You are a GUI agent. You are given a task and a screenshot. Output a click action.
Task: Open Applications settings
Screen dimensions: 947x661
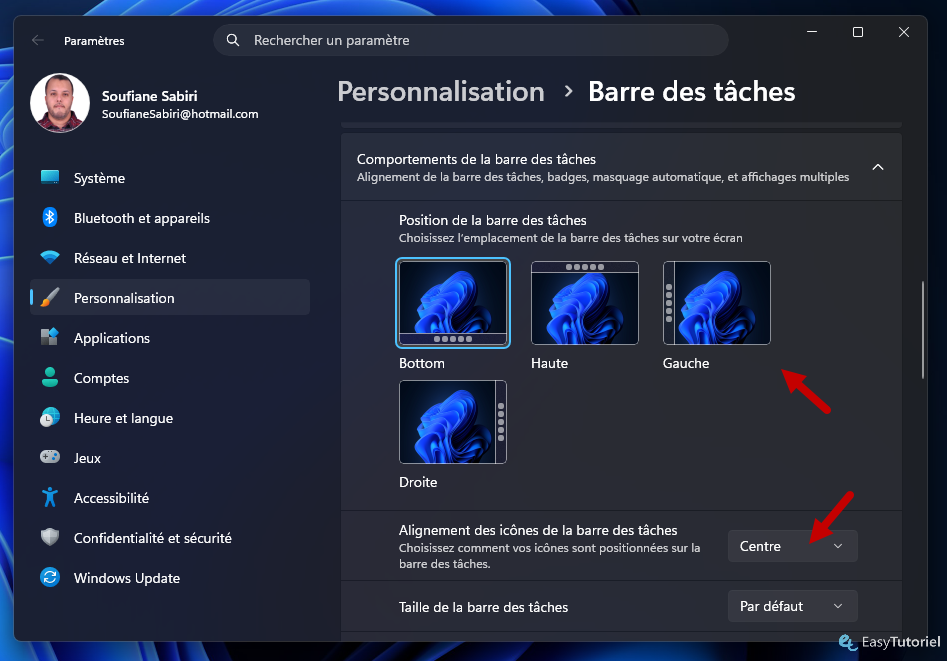(170, 338)
